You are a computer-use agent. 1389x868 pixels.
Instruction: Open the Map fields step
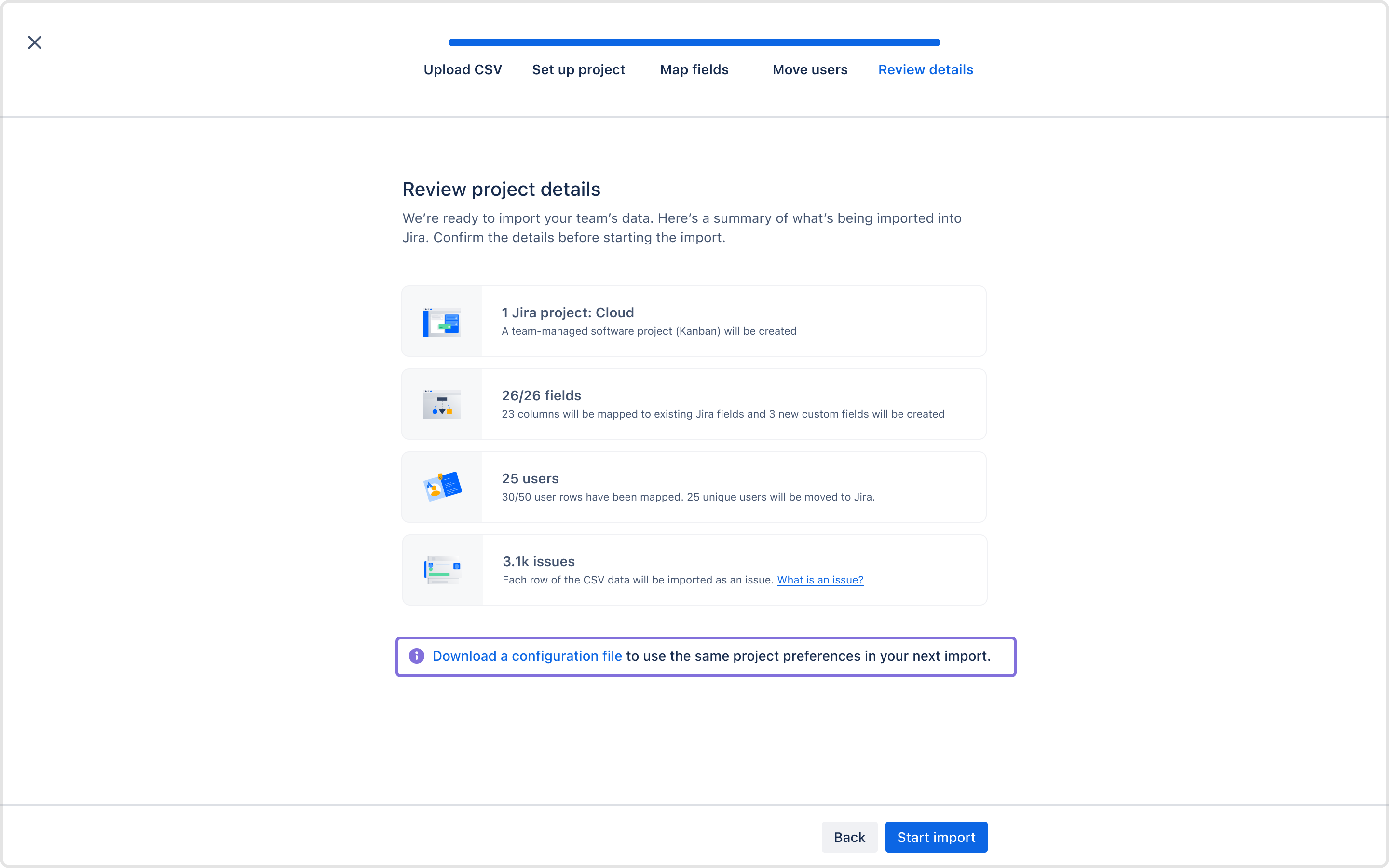(x=694, y=69)
